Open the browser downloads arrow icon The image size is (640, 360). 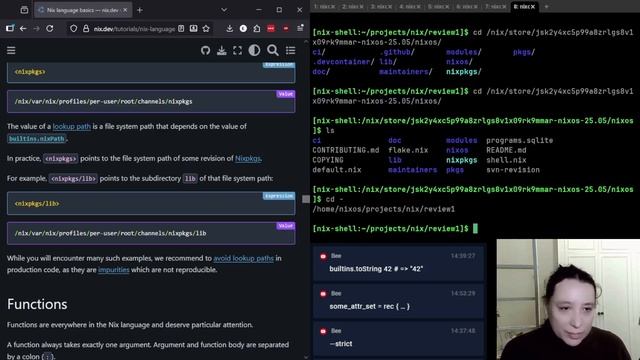(229, 29)
